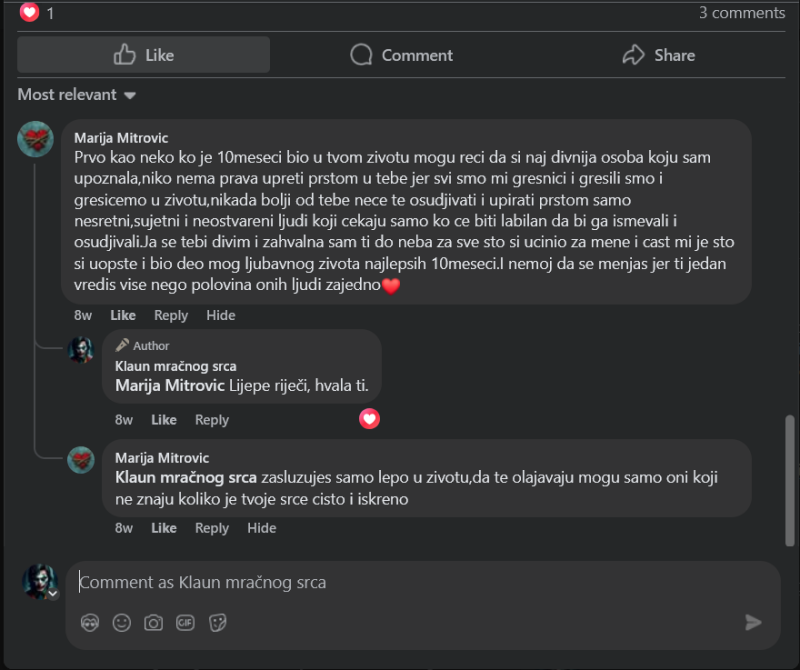
Task: Click the heart reaction on the post count
Action: click(x=29, y=12)
